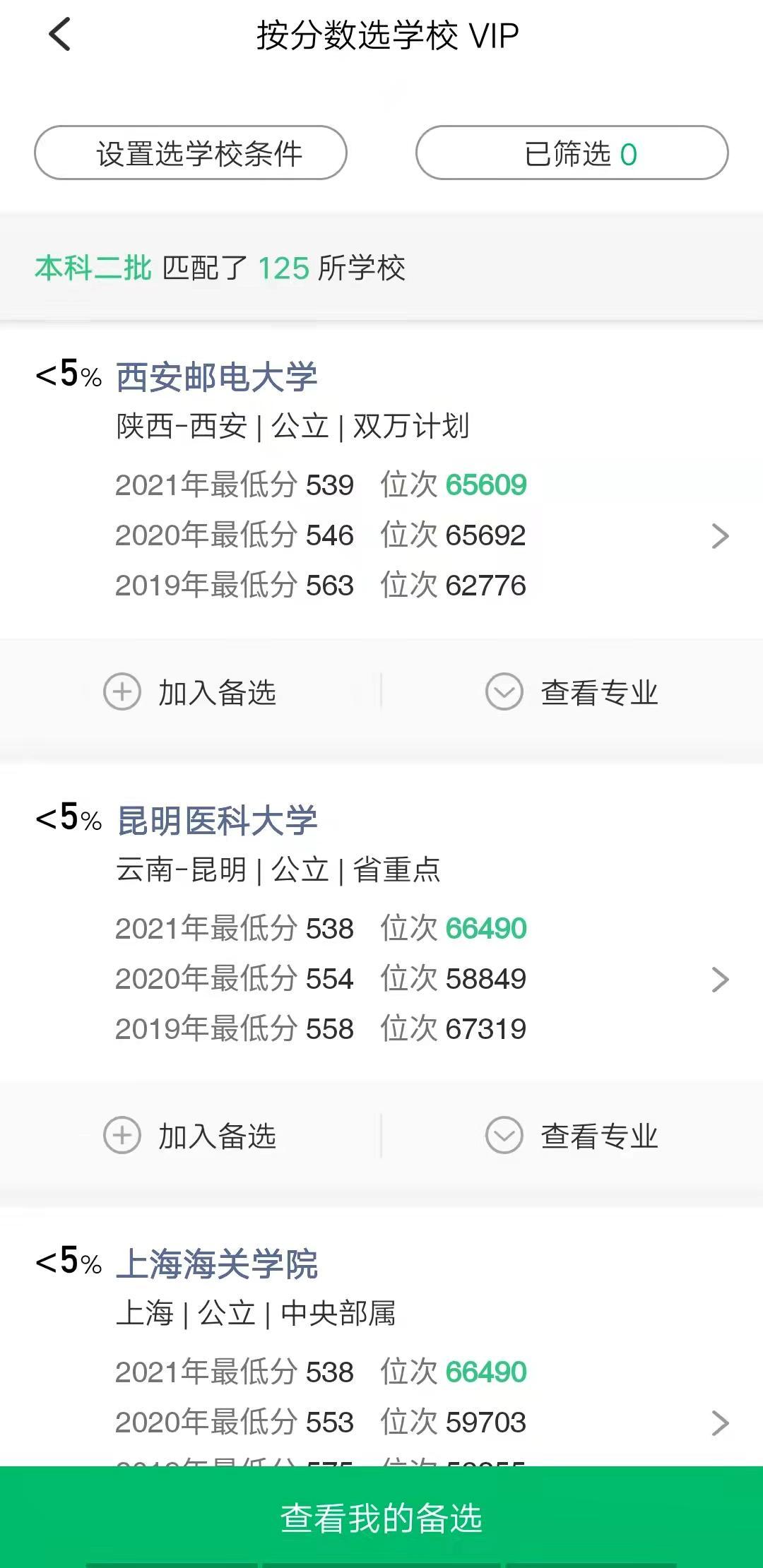
Task: Select the 本科二批 batch label
Action: click(x=93, y=268)
